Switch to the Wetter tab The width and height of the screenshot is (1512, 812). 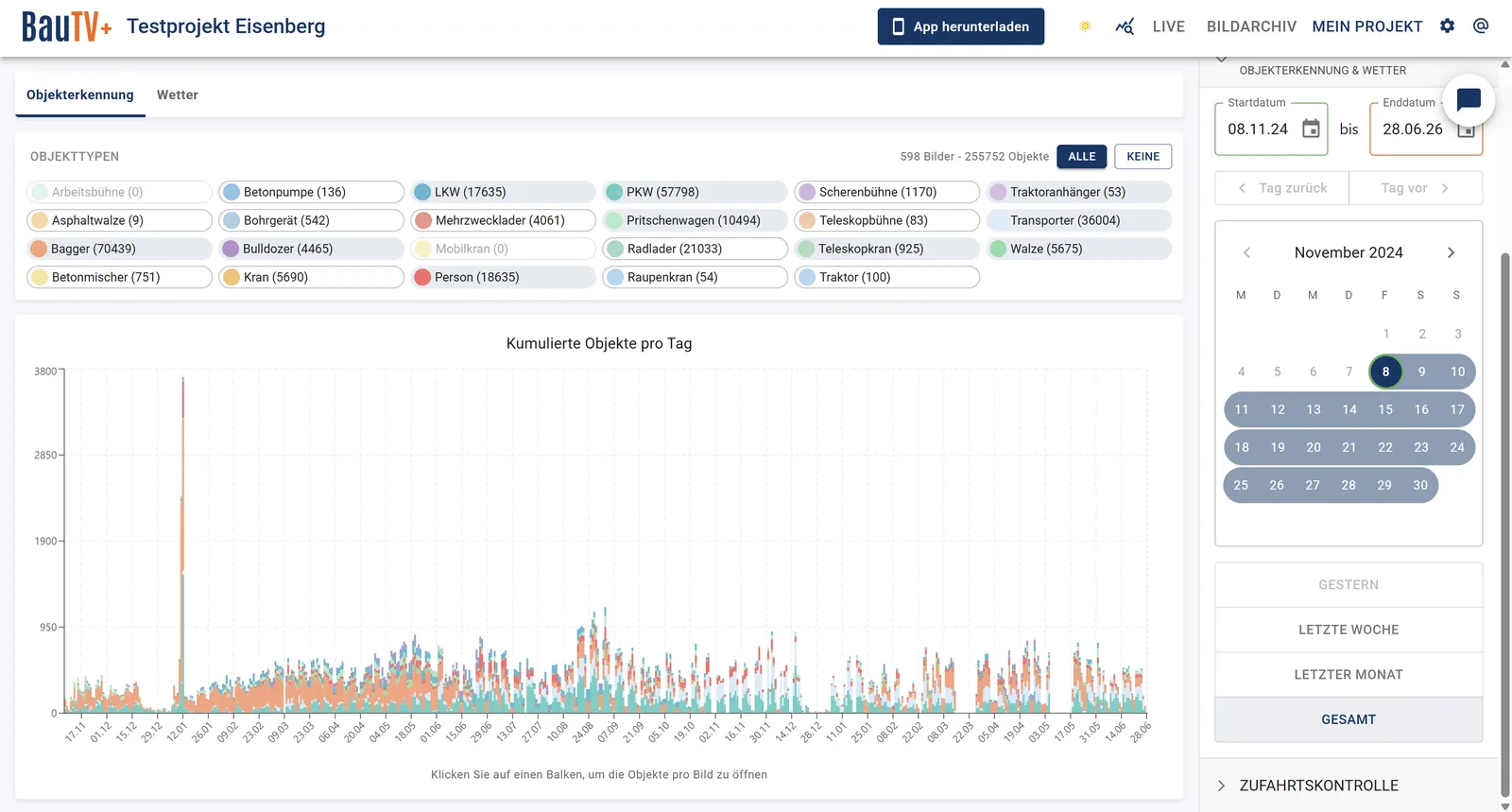pos(178,95)
